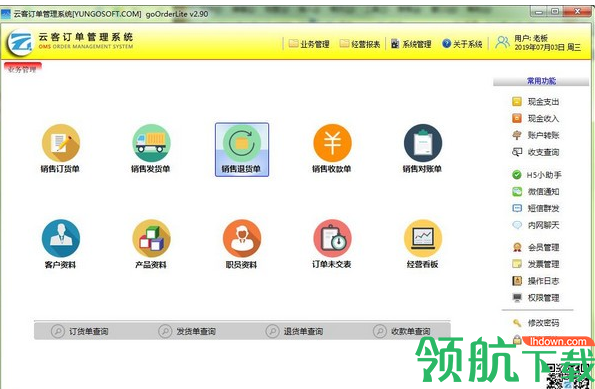The image size is (595, 389).
Task: Open the 经营看板 chart icon
Action: pos(422,244)
